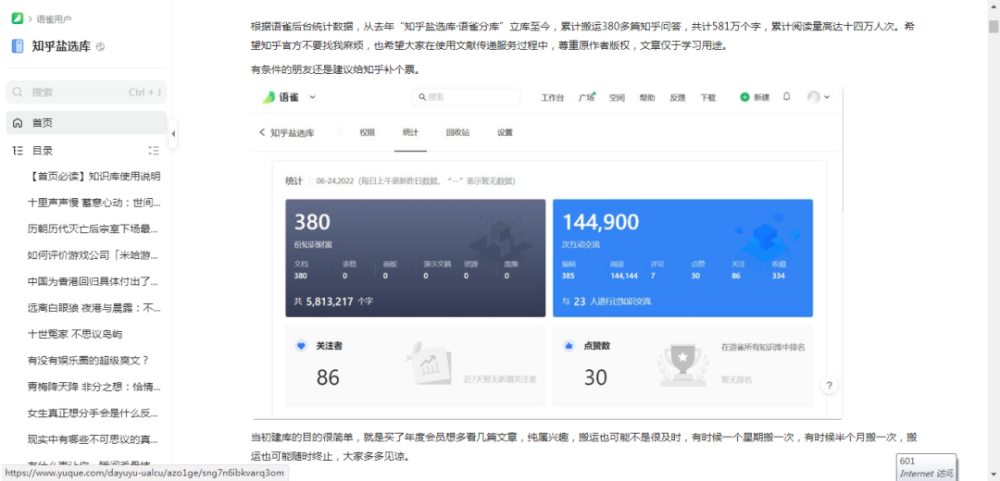1000x481 pixels.
Task: Click the back arrow before 知乎盐选库
Action: pos(261,133)
